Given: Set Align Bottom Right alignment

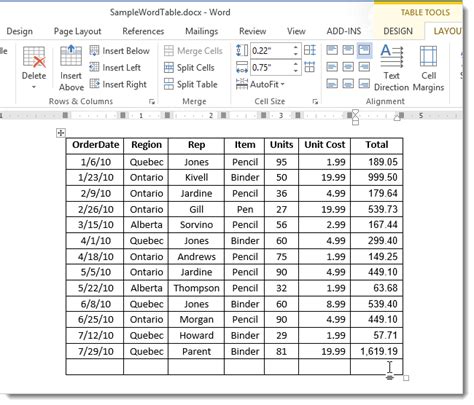Looking at the screenshot, I should (x=364, y=83).
